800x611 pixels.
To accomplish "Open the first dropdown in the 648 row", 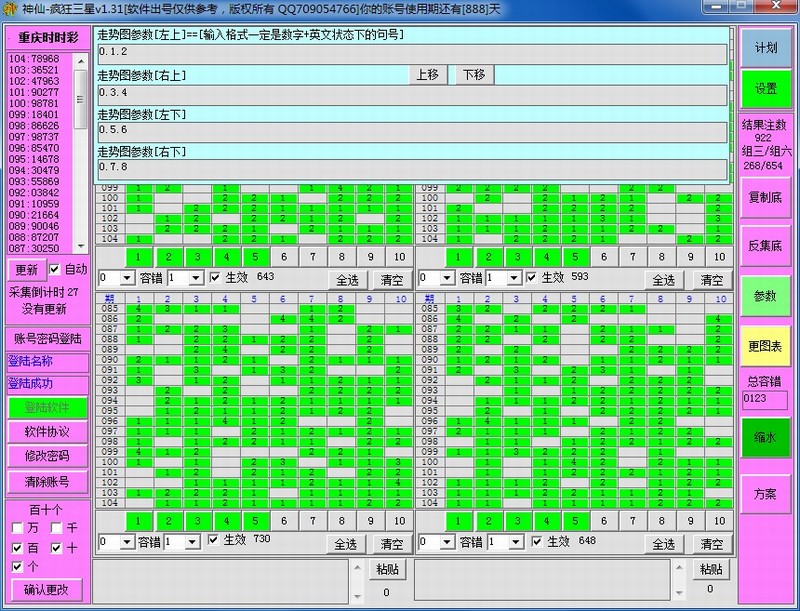I will [x=448, y=542].
